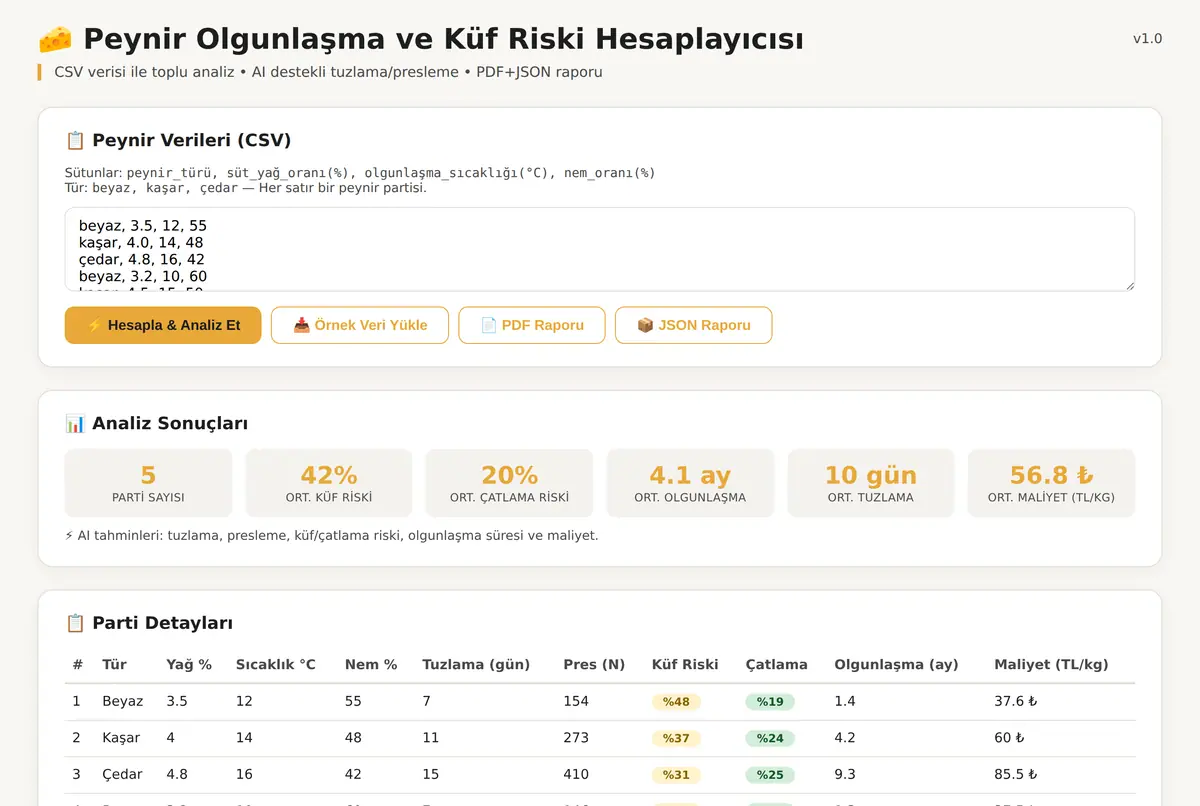Viewport: 1200px width, 806px height.
Task: Click the Yağ % column header
Action: pos(189,665)
